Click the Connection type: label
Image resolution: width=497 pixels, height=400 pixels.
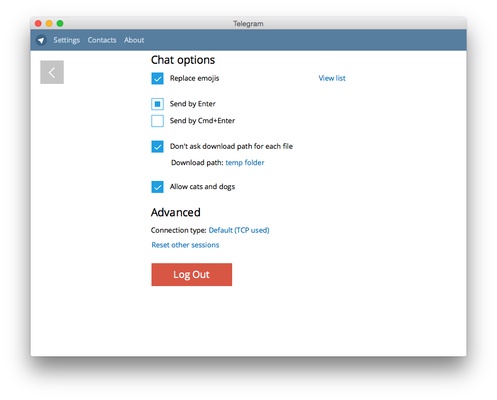pyautogui.click(x=178, y=230)
